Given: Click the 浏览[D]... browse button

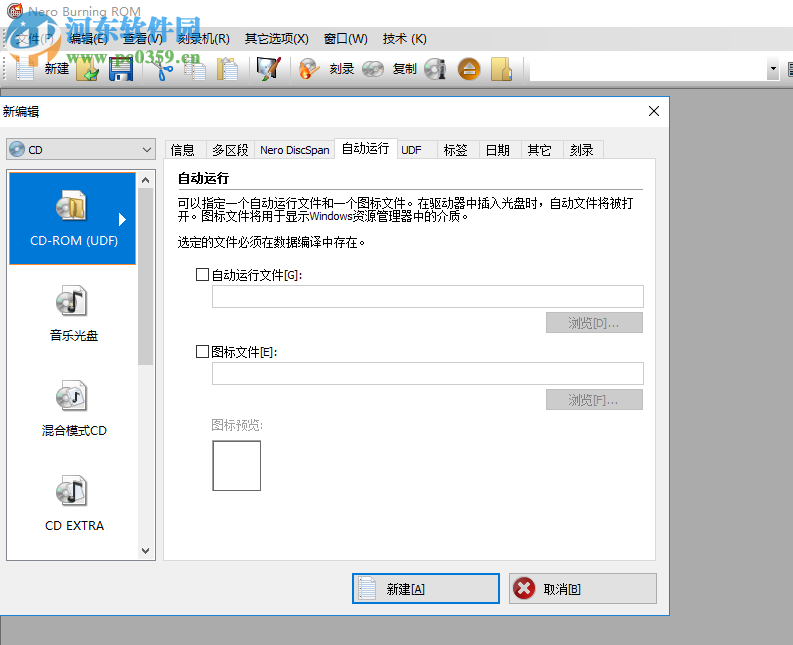Looking at the screenshot, I should click(594, 323).
